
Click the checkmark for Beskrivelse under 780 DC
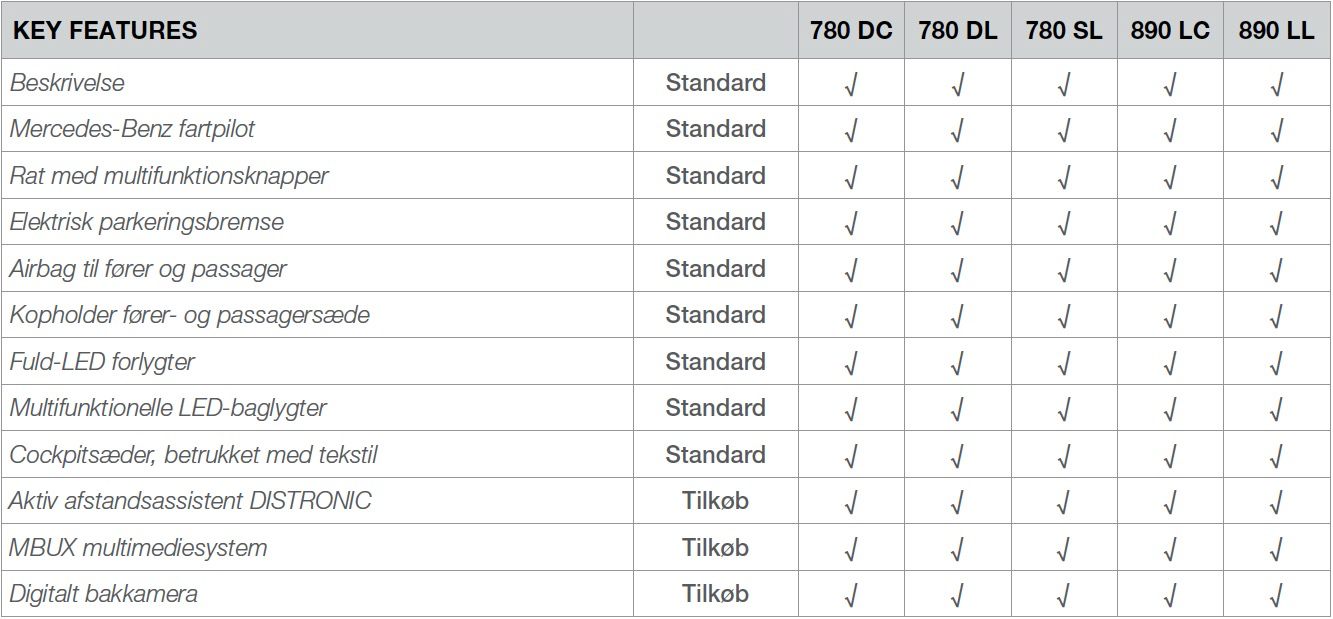[x=851, y=84]
